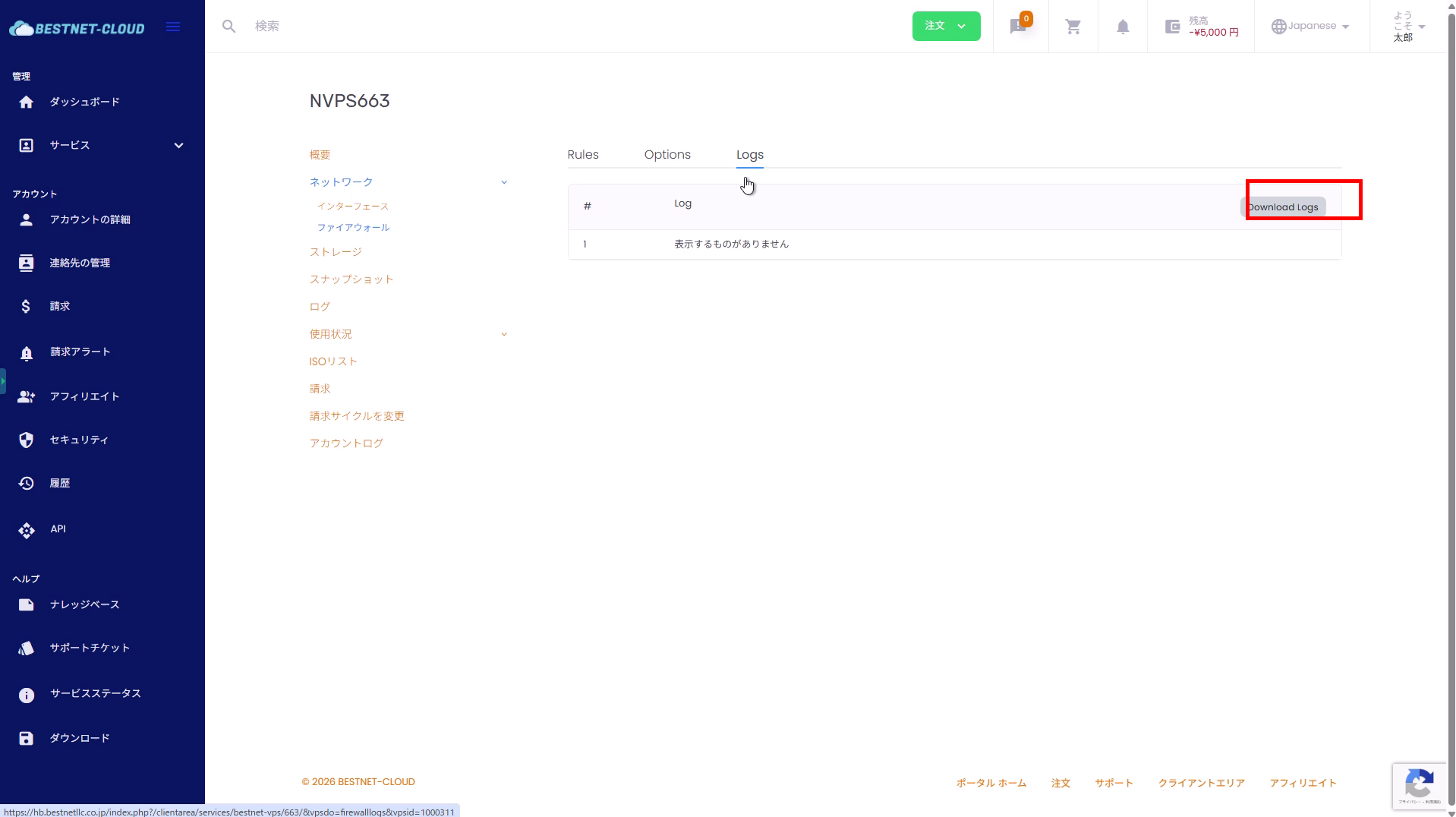Open the スナップショット link

(x=351, y=279)
